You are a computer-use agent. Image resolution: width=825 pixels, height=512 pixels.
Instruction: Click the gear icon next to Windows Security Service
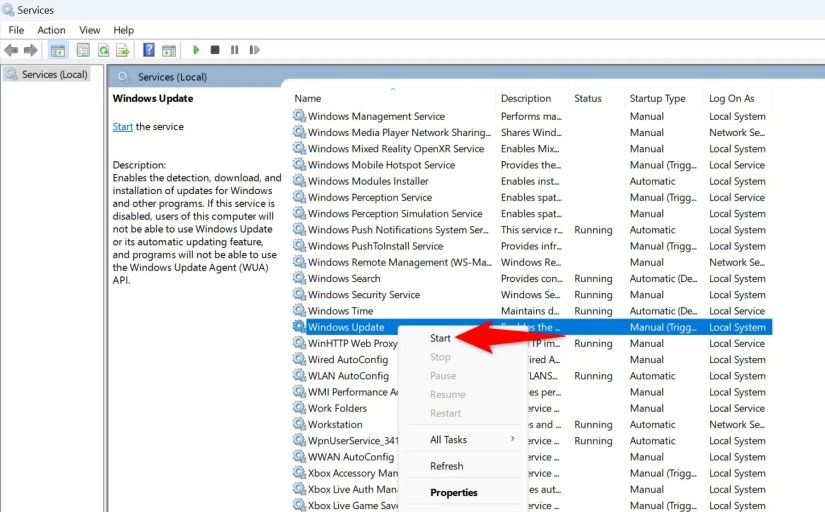click(299, 294)
